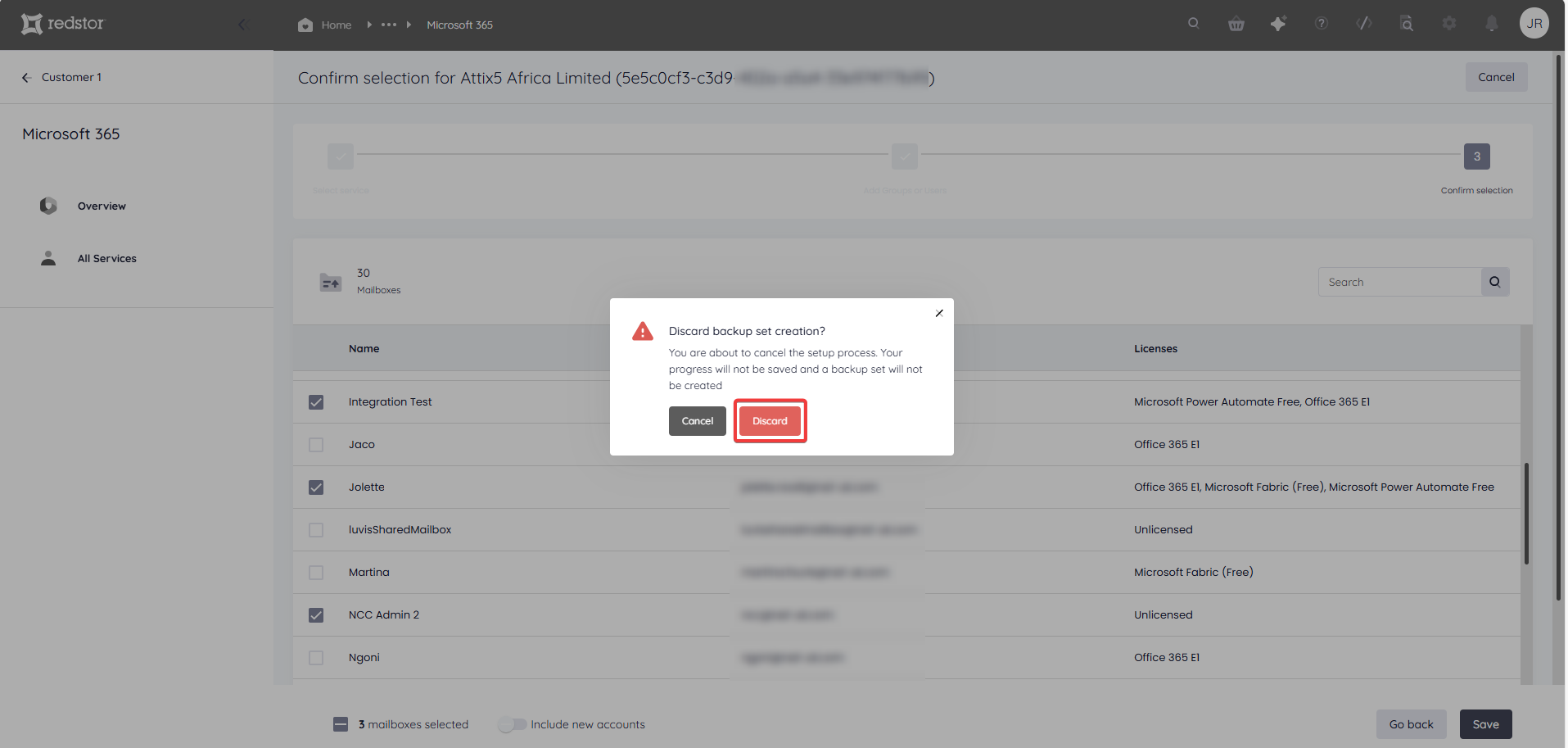This screenshot has width=1568, height=748.
Task: Uncheck the Jolette mailbox
Action: click(x=316, y=487)
